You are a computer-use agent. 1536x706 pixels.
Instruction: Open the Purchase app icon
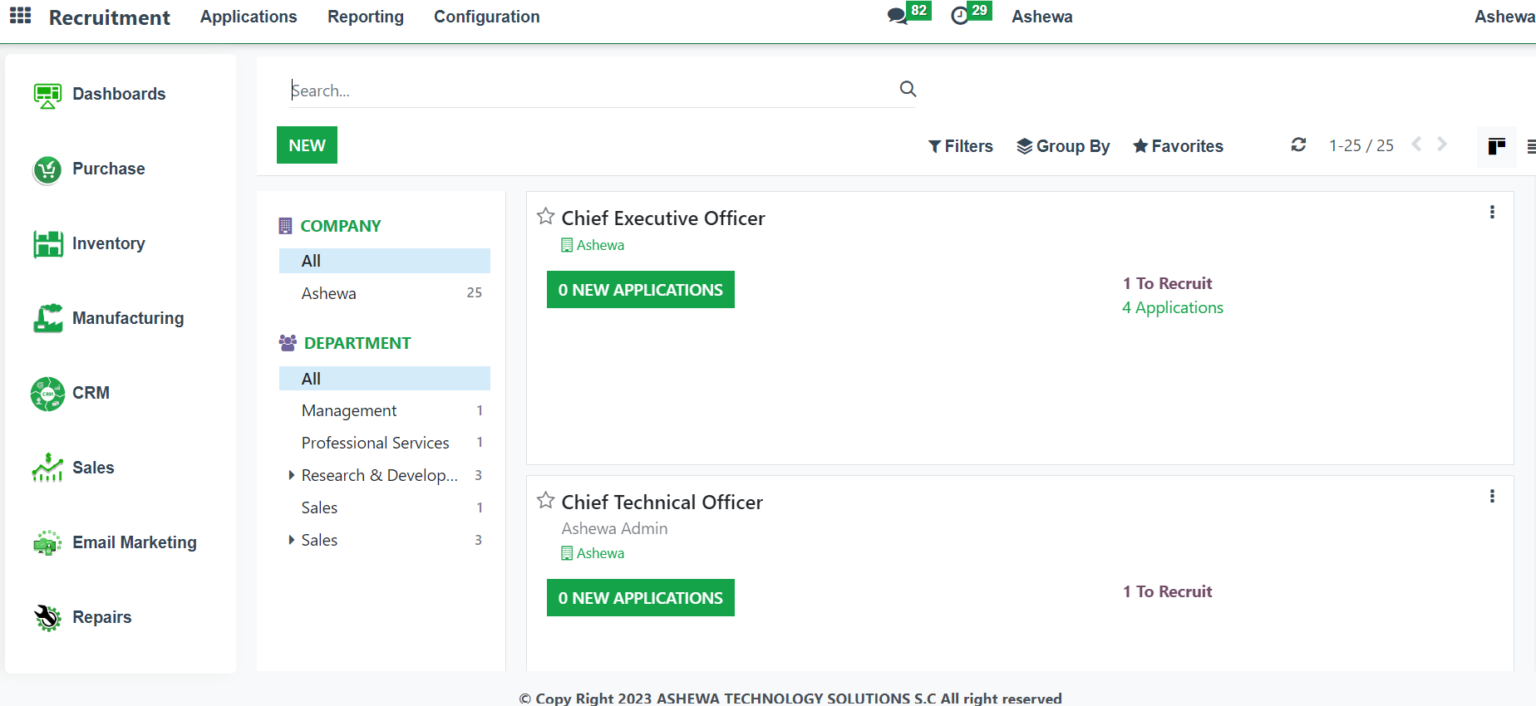pos(47,169)
